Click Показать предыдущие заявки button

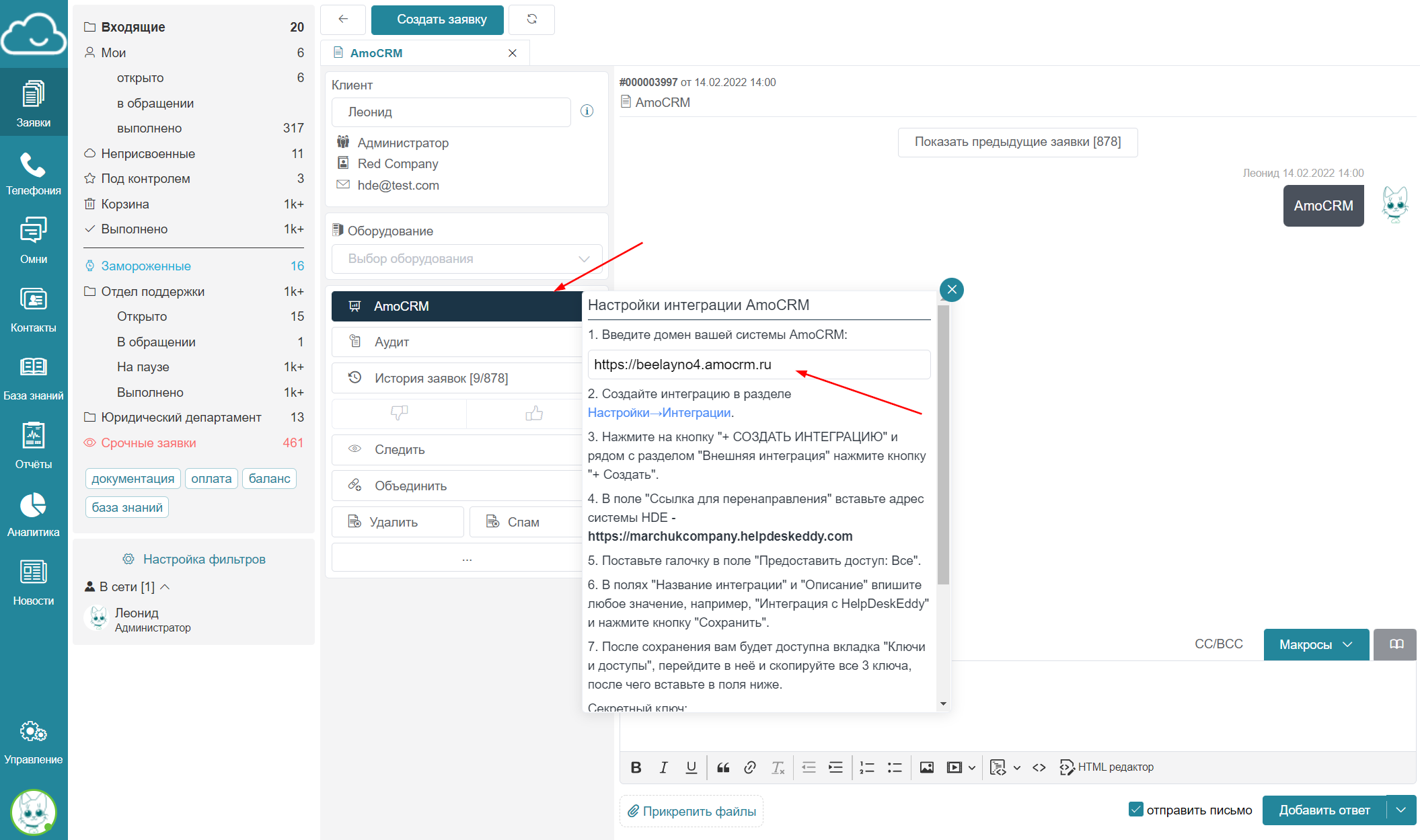pyautogui.click(x=1017, y=142)
